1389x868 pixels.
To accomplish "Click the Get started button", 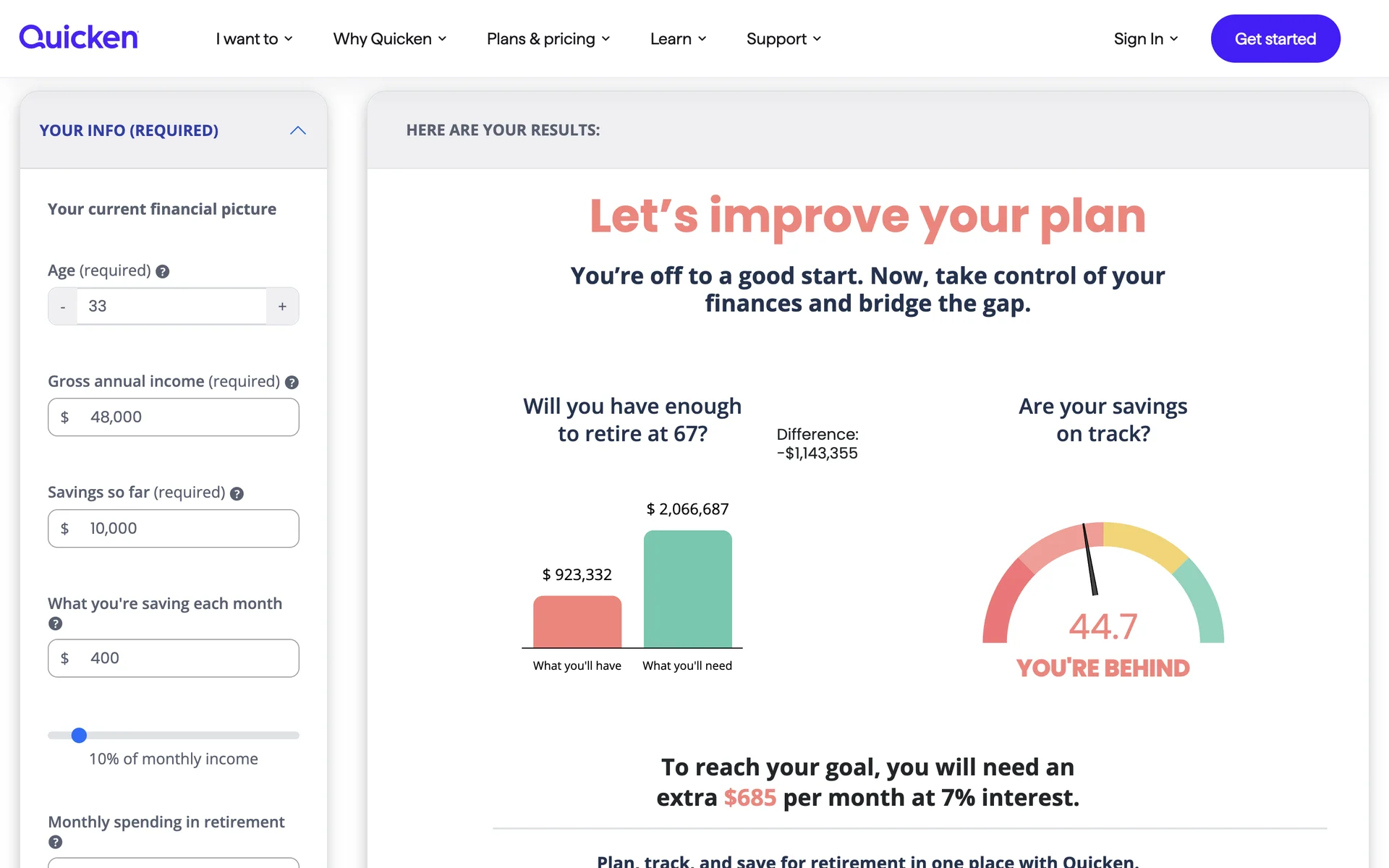I will pyautogui.click(x=1275, y=39).
